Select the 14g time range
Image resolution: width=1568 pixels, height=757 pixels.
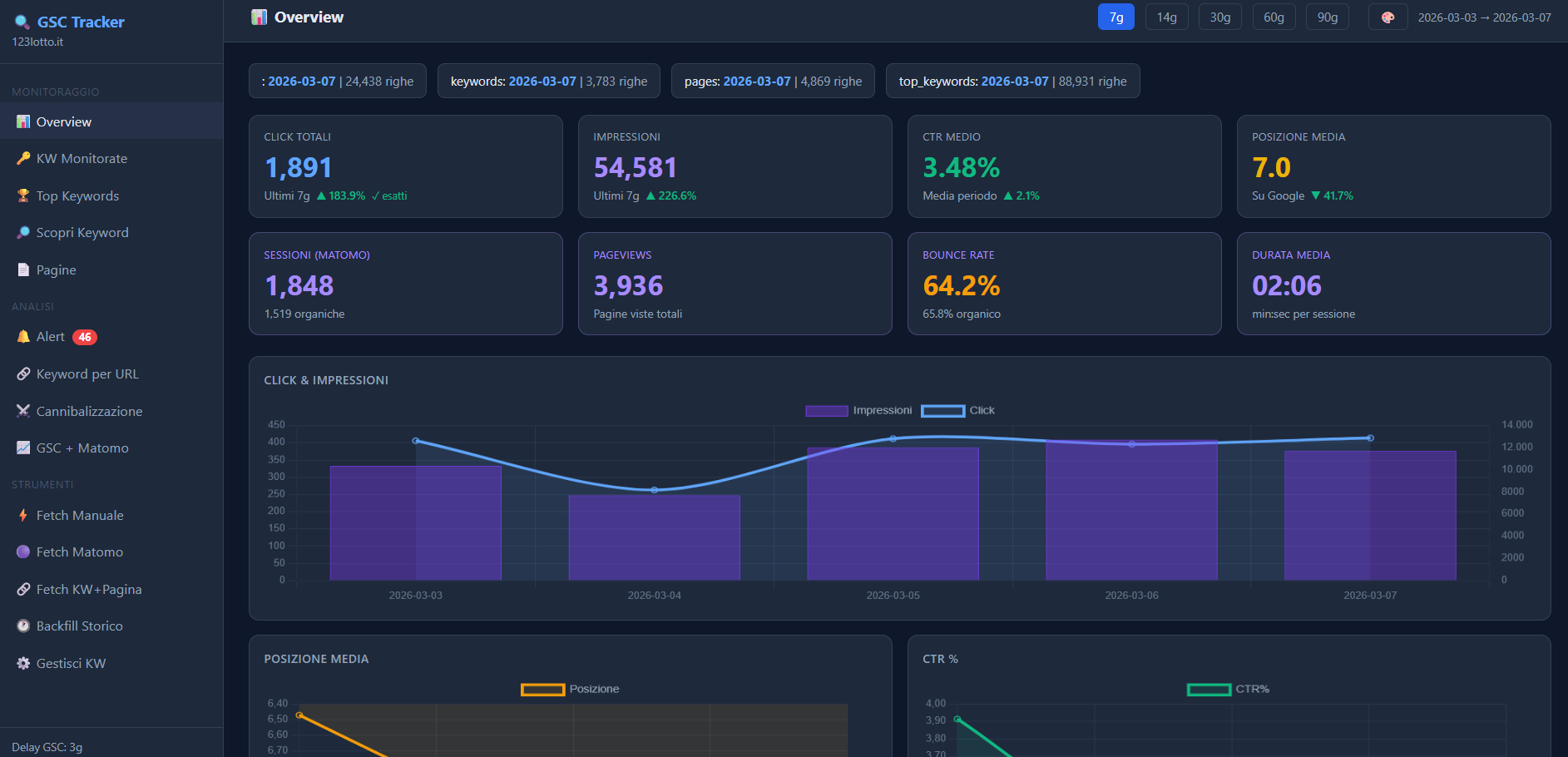(1166, 17)
